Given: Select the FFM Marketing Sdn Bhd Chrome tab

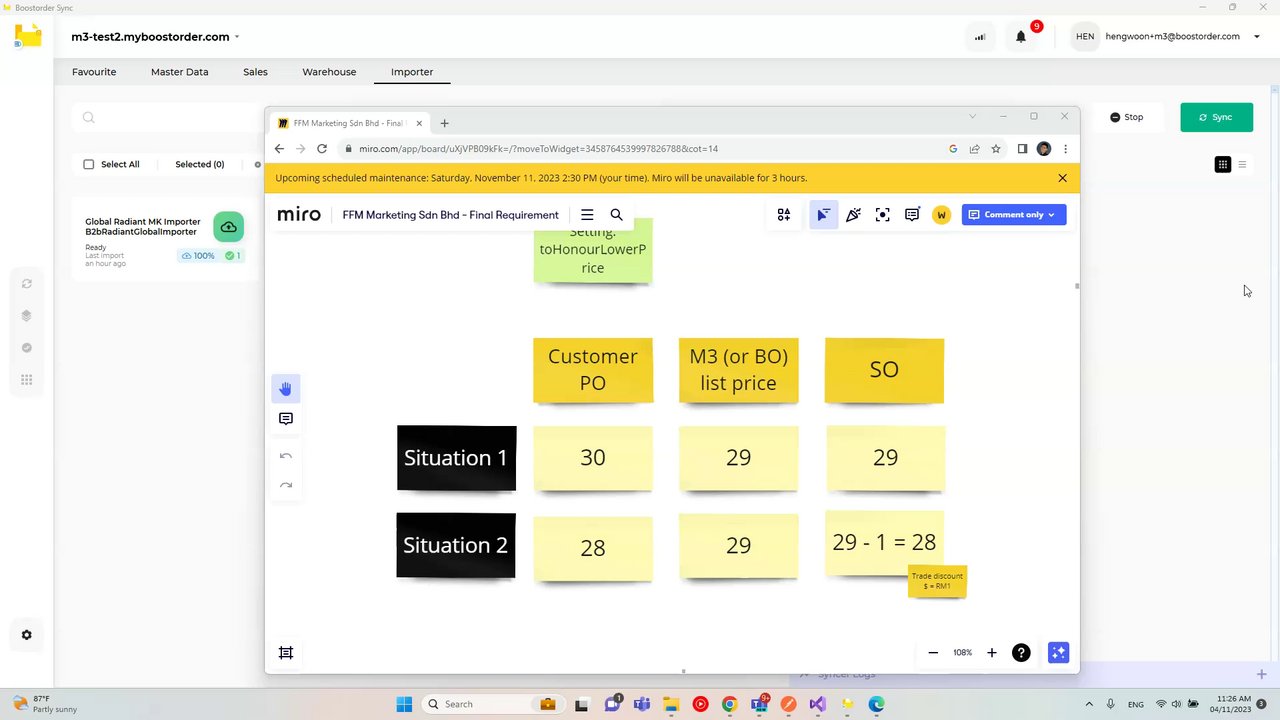Looking at the screenshot, I should pyautogui.click(x=350, y=123).
